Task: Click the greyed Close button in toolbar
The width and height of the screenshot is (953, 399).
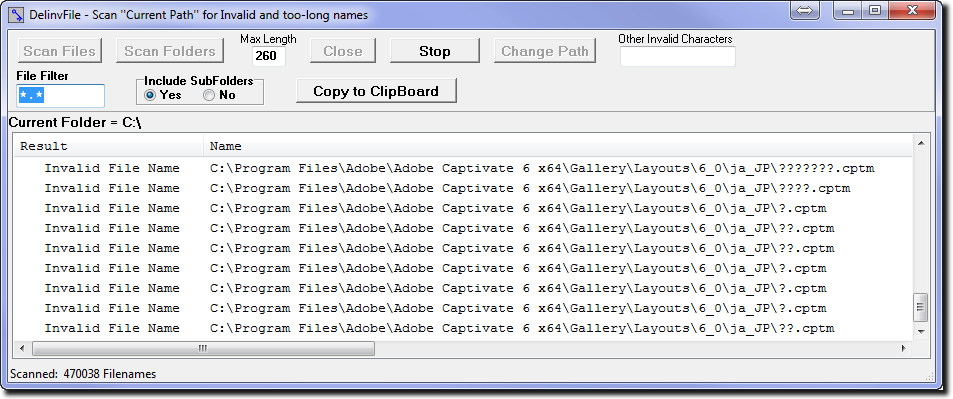Action: [x=343, y=51]
